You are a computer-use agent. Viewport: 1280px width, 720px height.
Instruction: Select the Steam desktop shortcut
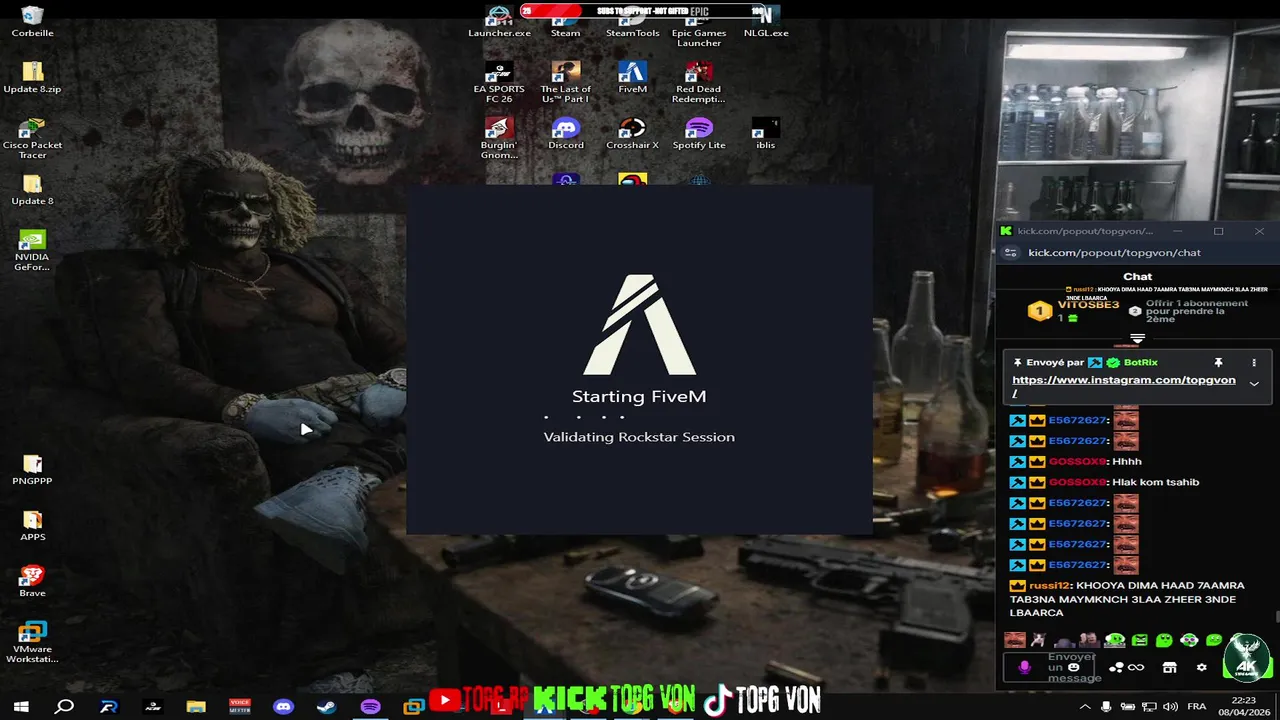[565, 21]
